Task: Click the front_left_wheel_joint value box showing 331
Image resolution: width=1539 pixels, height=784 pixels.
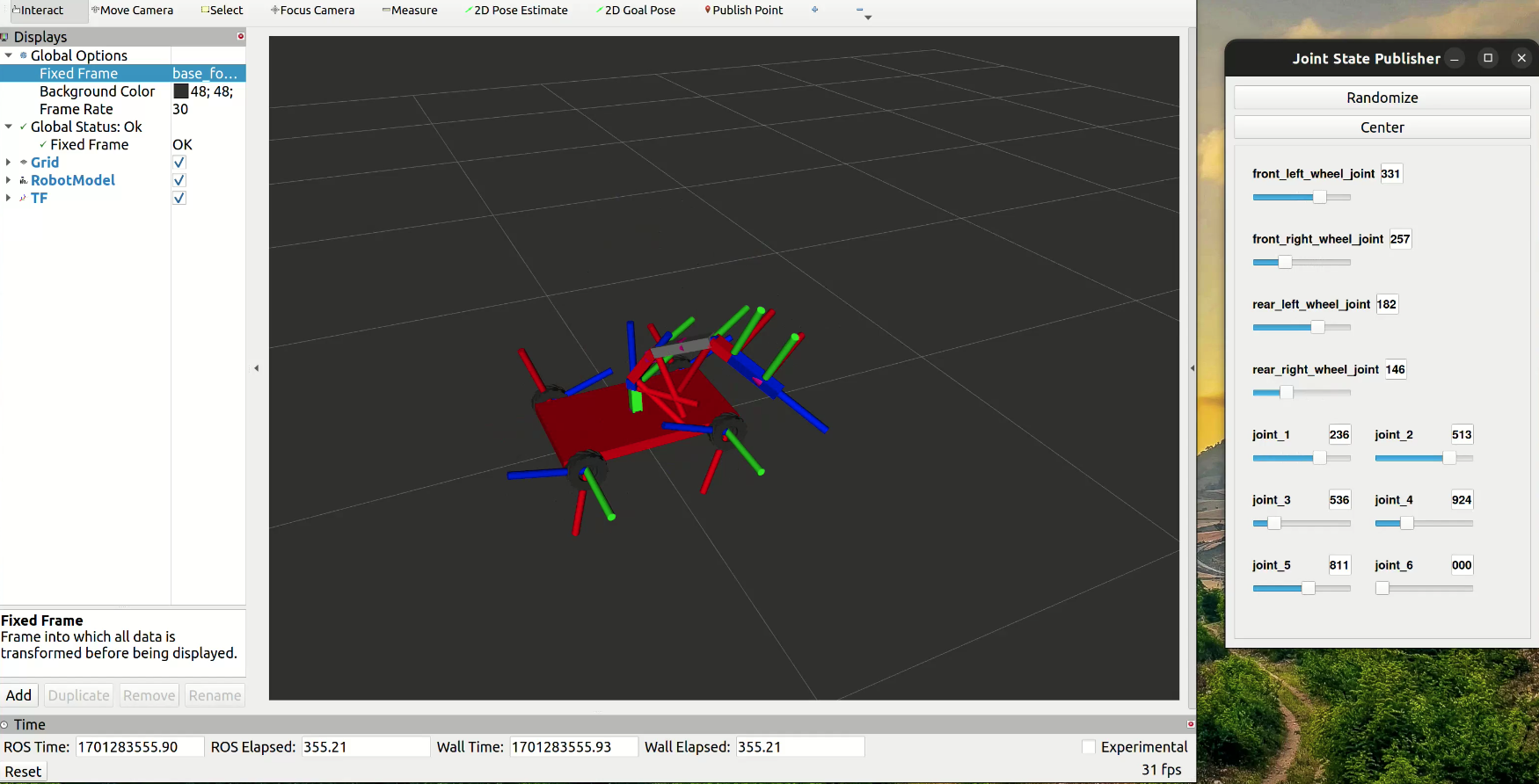Action: 1390,174
